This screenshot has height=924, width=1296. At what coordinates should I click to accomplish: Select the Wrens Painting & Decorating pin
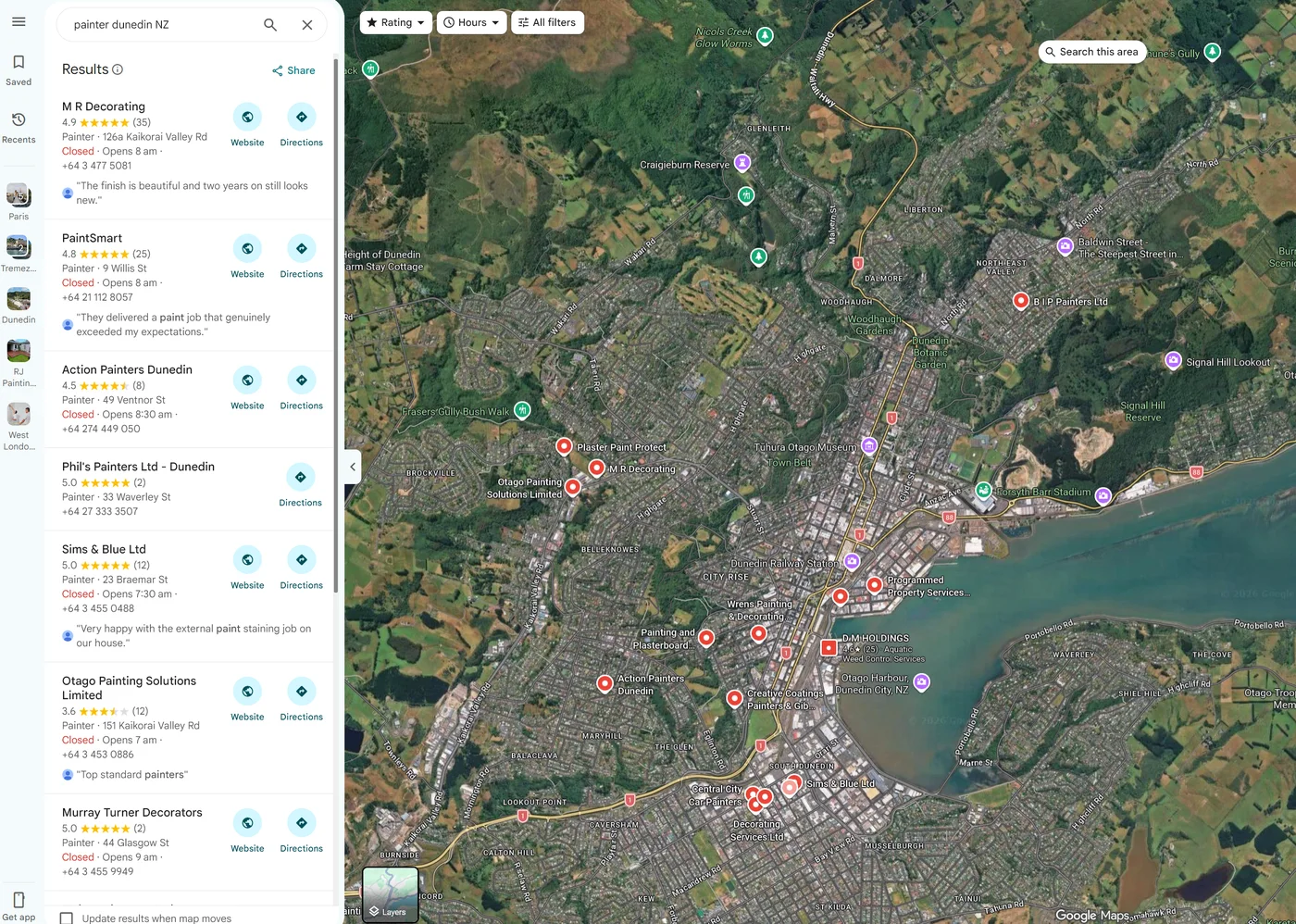pyautogui.click(x=758, y=633)
